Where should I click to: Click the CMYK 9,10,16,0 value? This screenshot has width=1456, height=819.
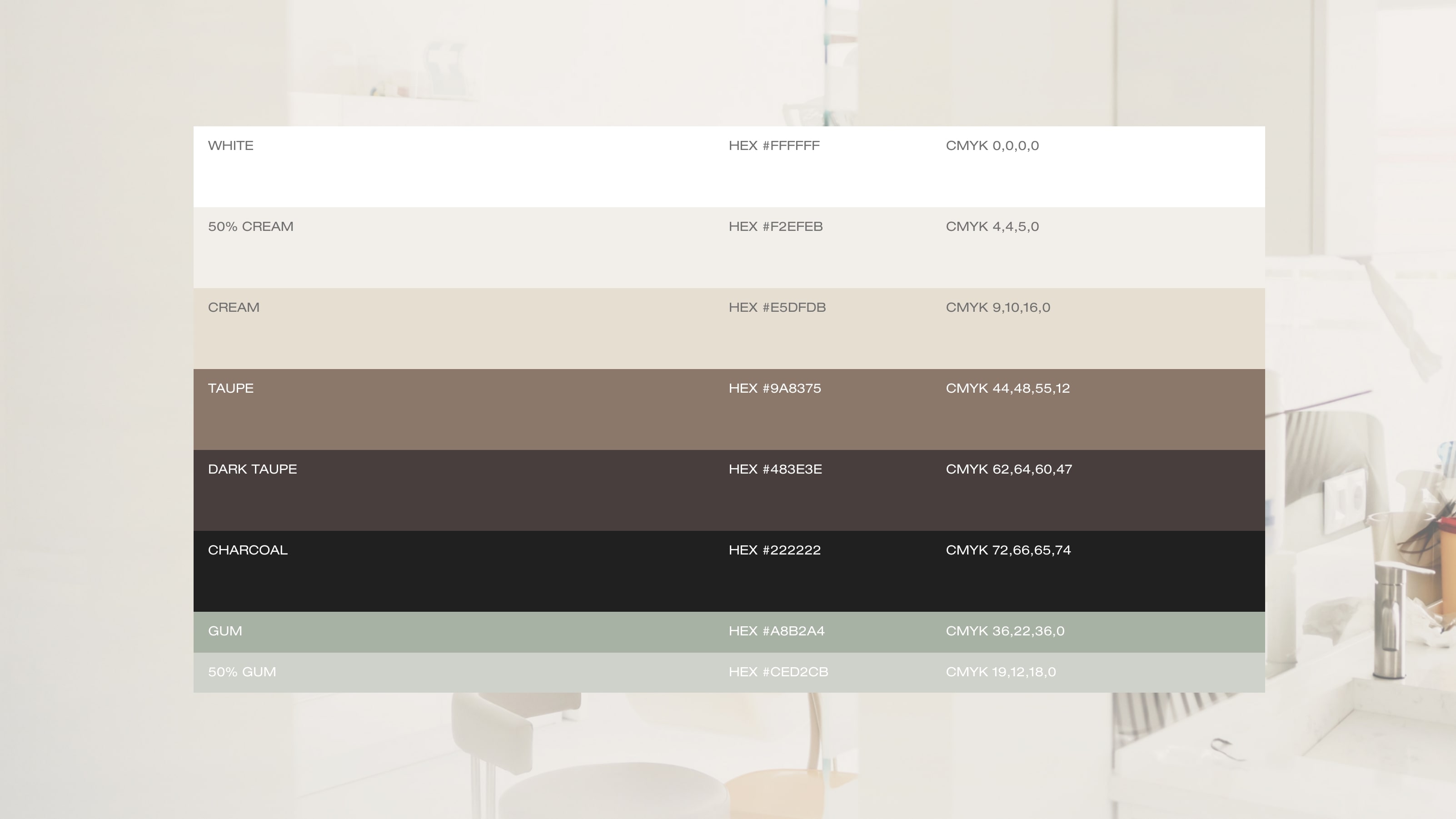click(997, 308)
